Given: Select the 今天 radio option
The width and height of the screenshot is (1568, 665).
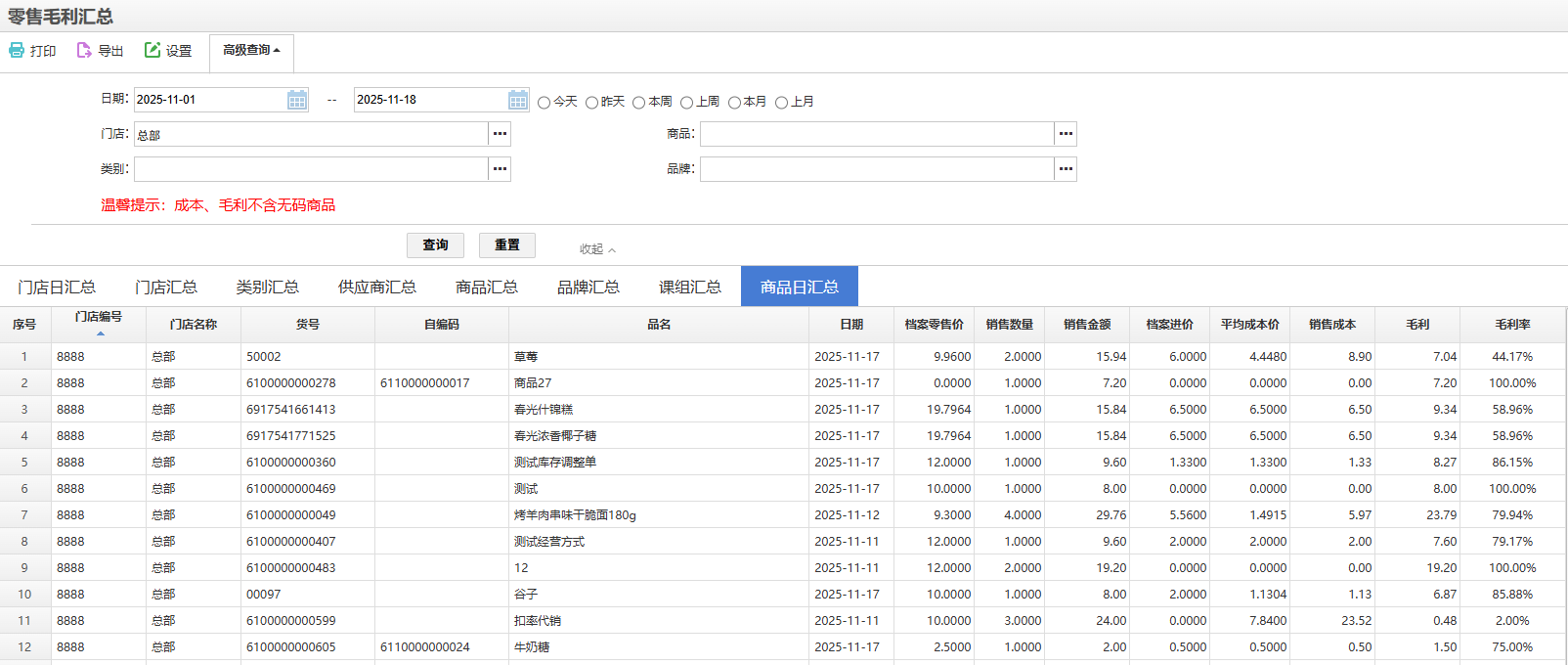Looking at the screenshot, I should pos(544,103).
